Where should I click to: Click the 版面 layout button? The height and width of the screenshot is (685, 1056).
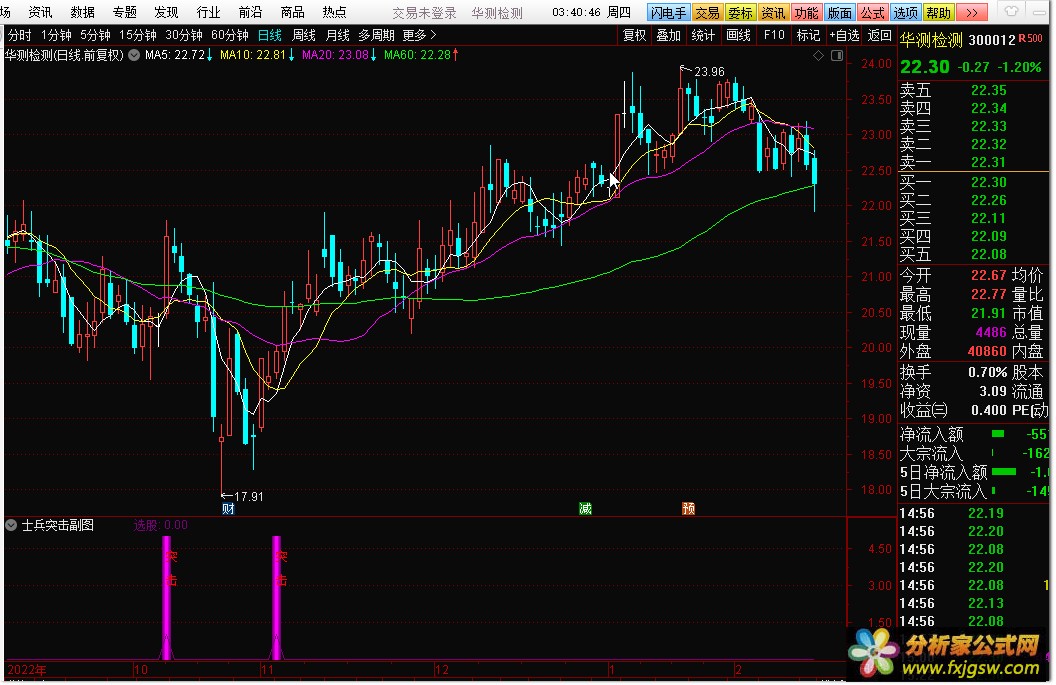839,13
